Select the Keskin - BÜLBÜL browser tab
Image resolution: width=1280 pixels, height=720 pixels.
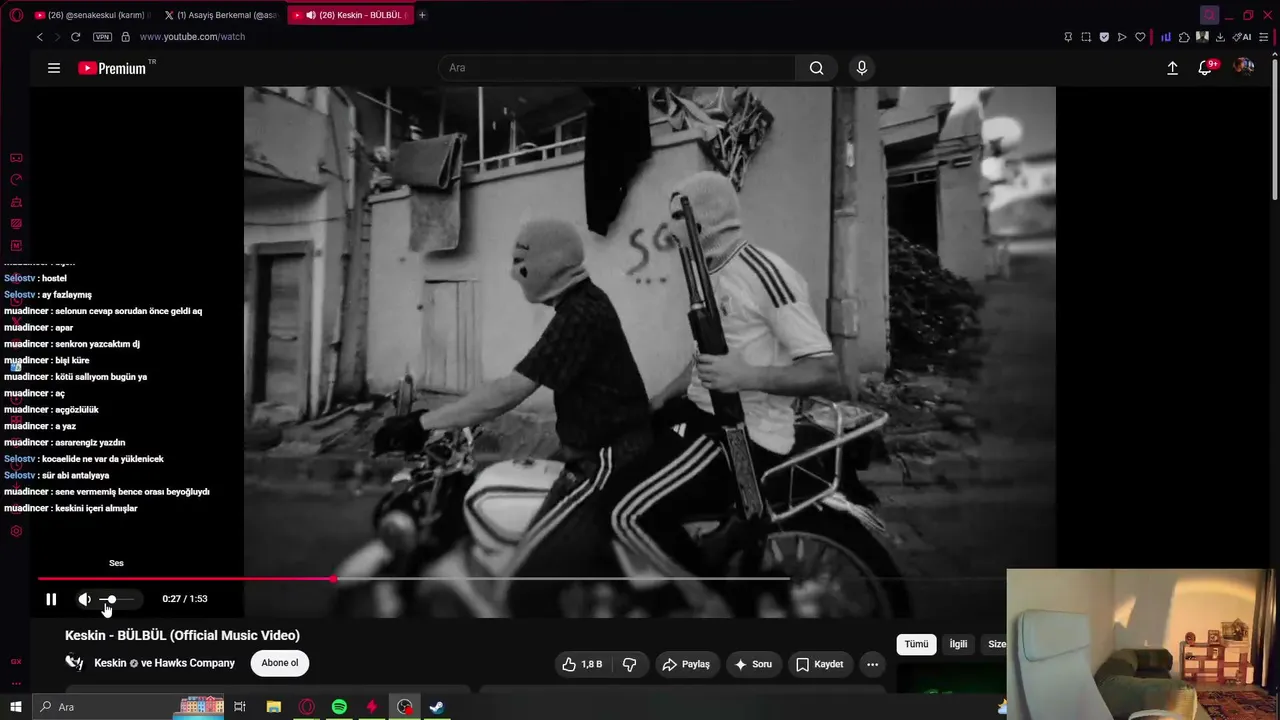tap(350, 15)
